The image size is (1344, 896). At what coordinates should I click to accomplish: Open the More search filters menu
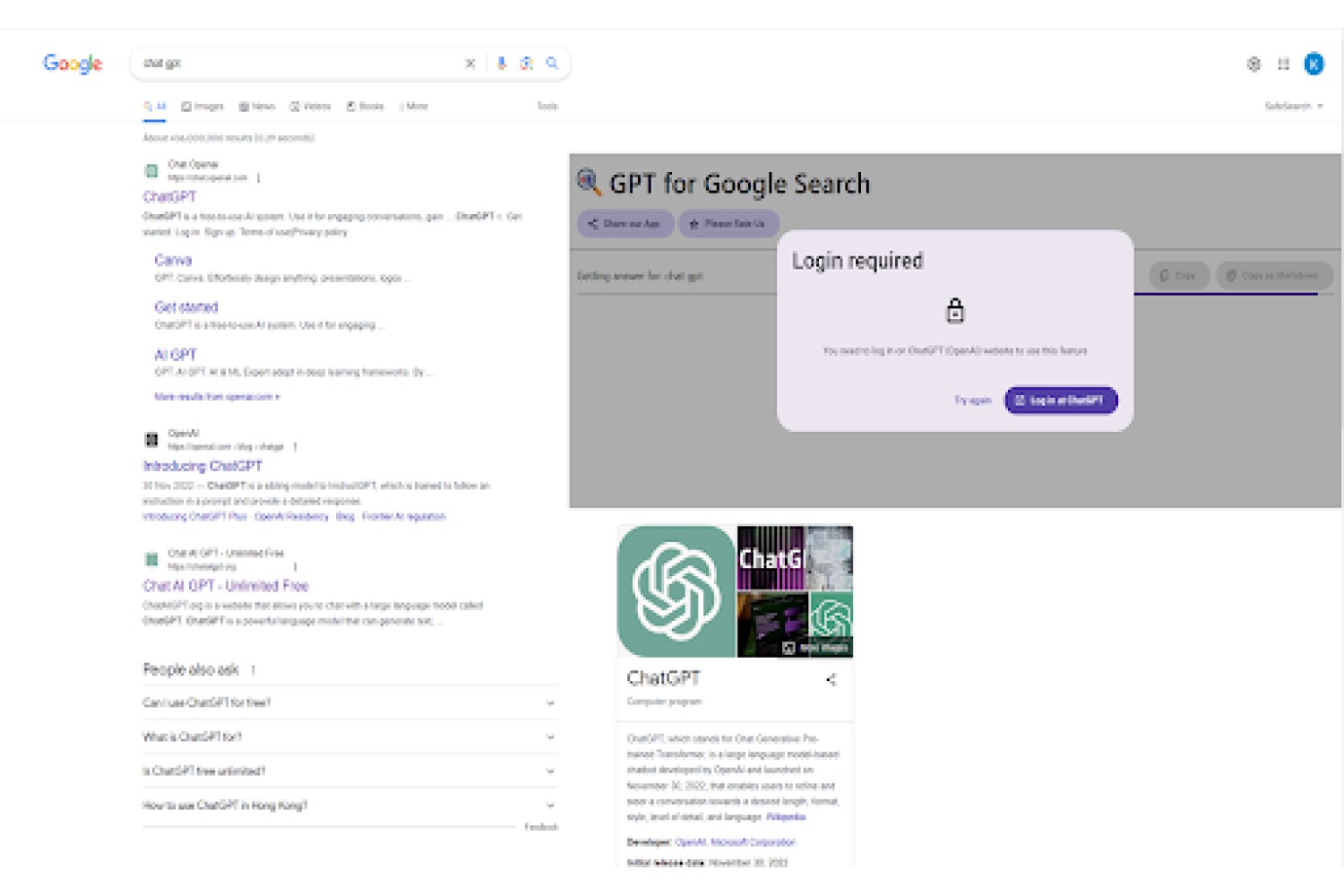pyautogui.click(x=414, y=106)
